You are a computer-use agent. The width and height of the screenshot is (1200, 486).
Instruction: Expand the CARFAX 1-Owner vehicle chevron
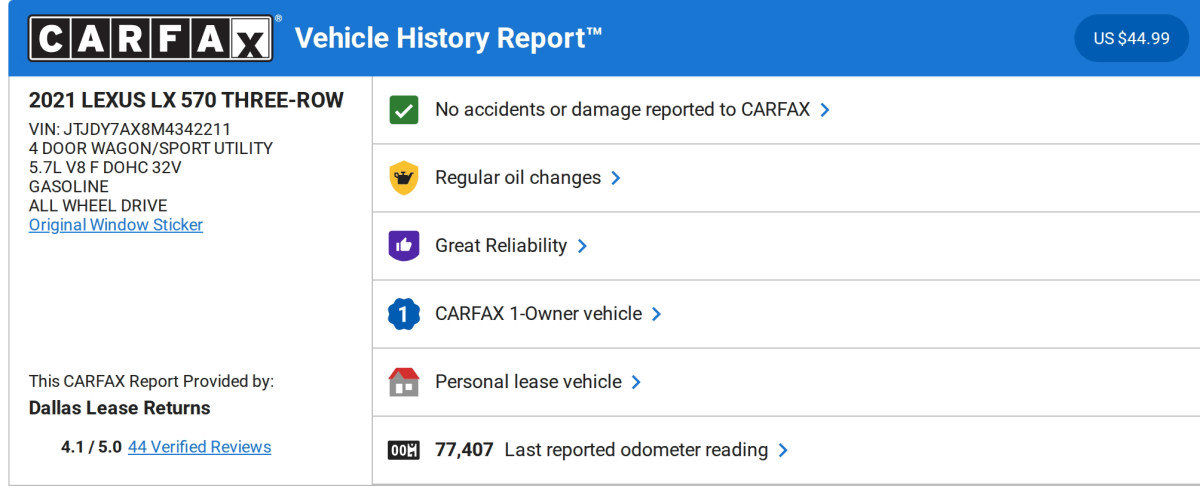click(x=657, y=314)
